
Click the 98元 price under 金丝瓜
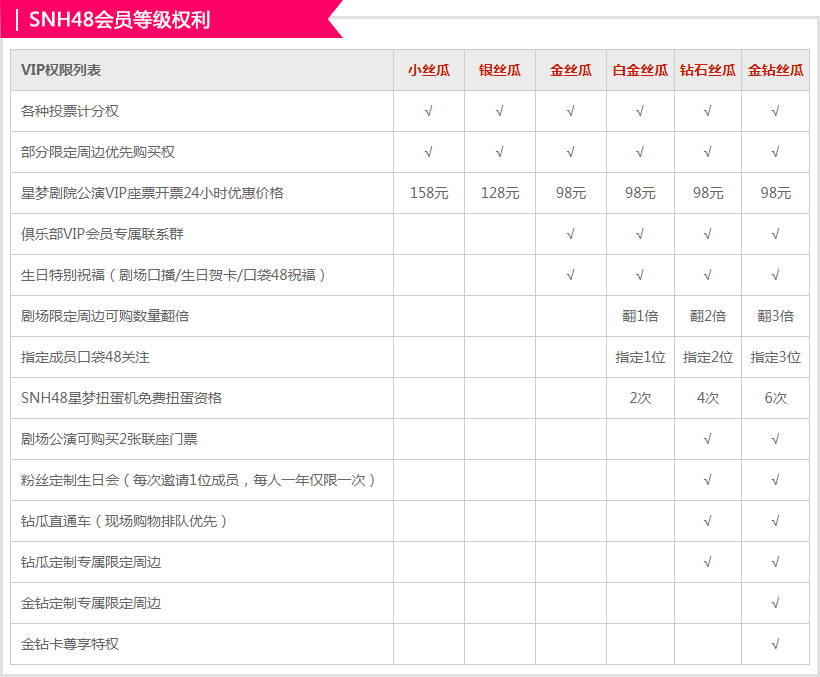[571, 193]
